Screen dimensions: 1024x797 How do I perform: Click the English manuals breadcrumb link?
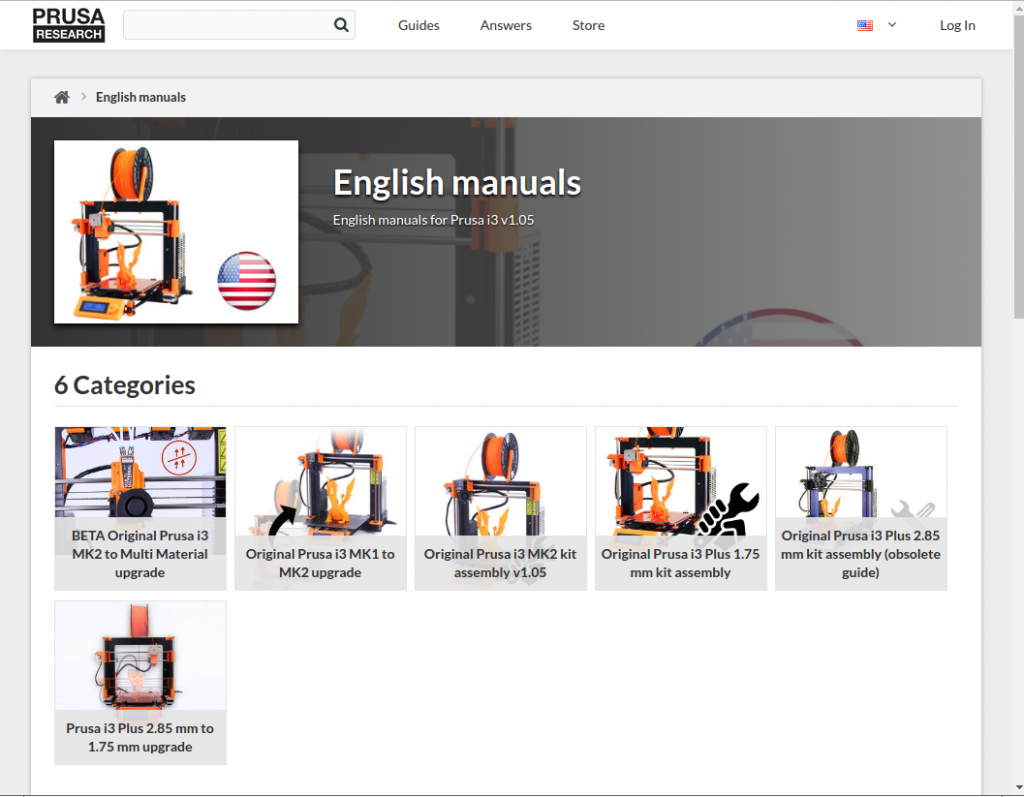coord(140,97)
